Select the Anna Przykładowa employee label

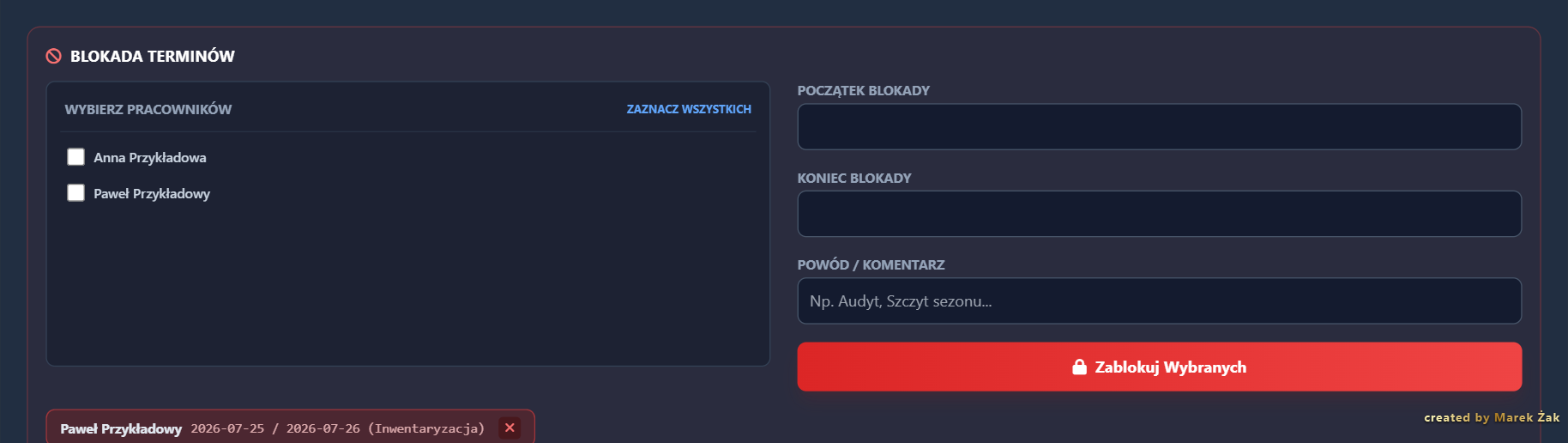[x=150, y=157]
